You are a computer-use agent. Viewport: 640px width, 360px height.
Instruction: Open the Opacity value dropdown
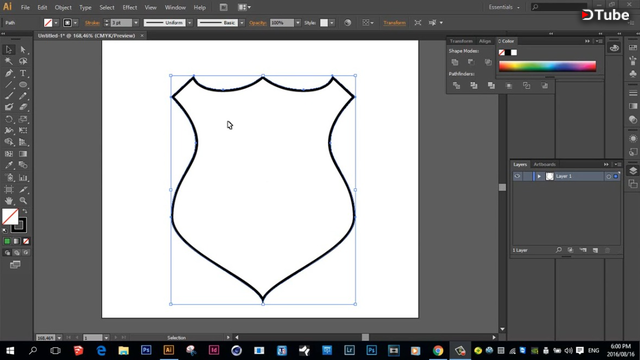click(298, 23)
